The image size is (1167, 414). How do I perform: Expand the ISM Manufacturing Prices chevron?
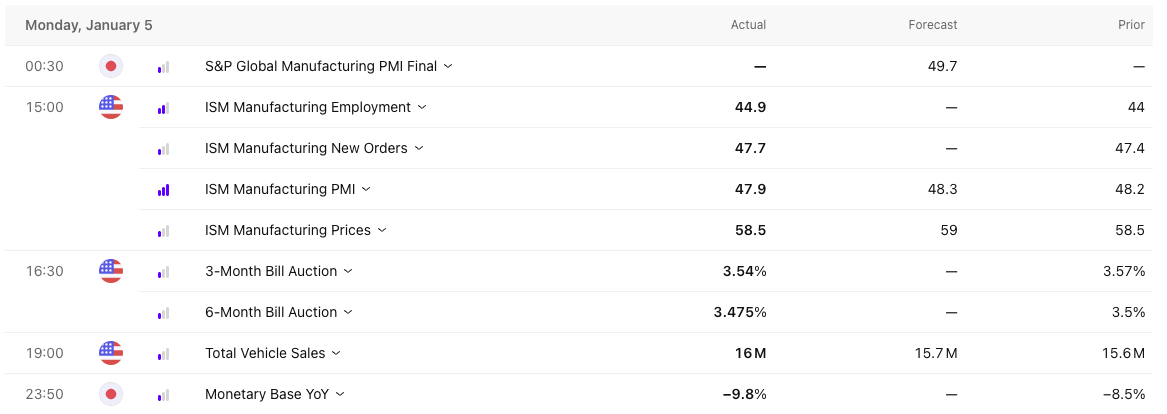382,230
